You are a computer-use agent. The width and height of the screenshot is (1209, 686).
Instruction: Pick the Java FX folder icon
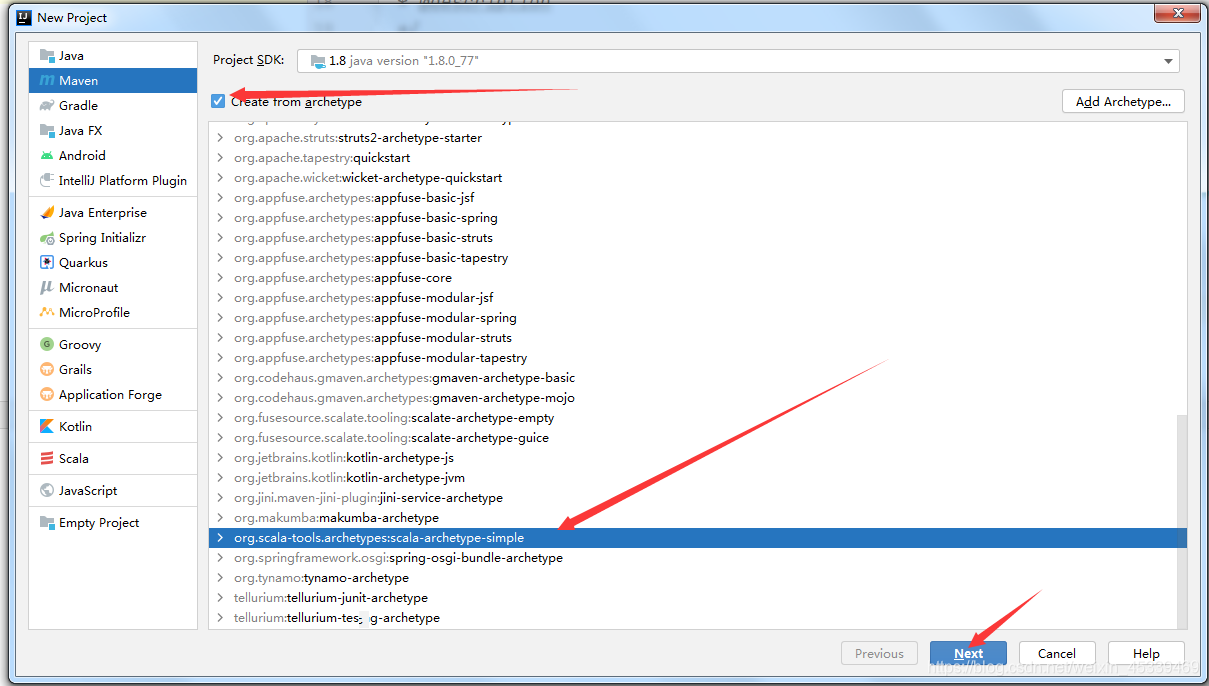pos(46,131)
